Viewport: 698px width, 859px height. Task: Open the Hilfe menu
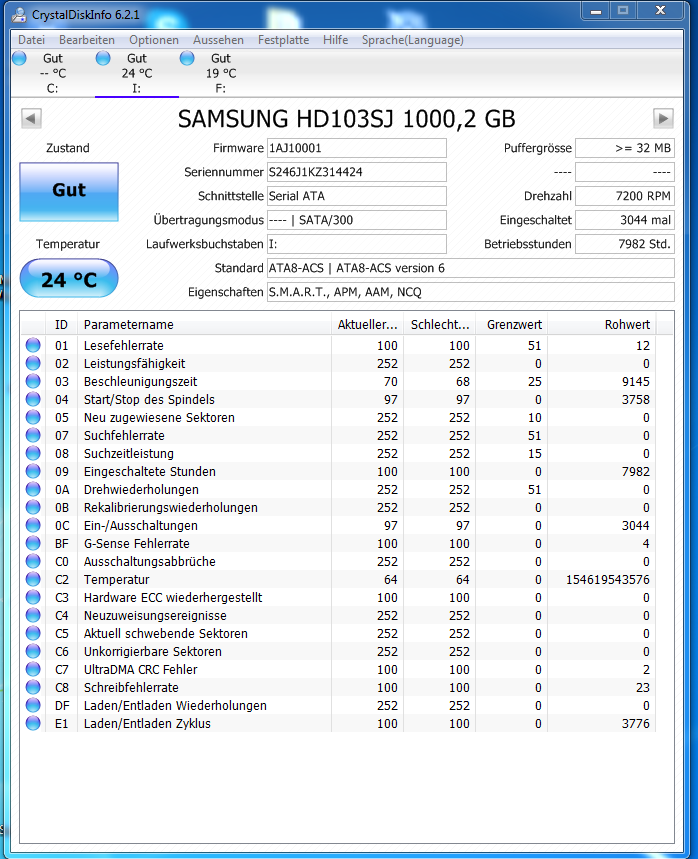pos(335,40)
